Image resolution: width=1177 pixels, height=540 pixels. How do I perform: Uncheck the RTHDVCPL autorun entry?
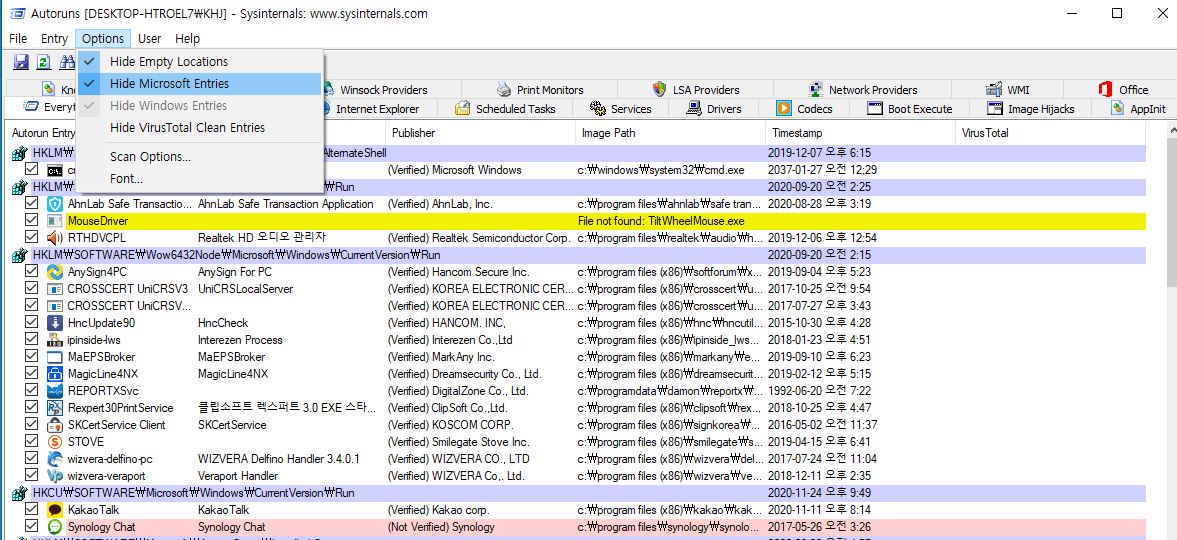point(32,237)
